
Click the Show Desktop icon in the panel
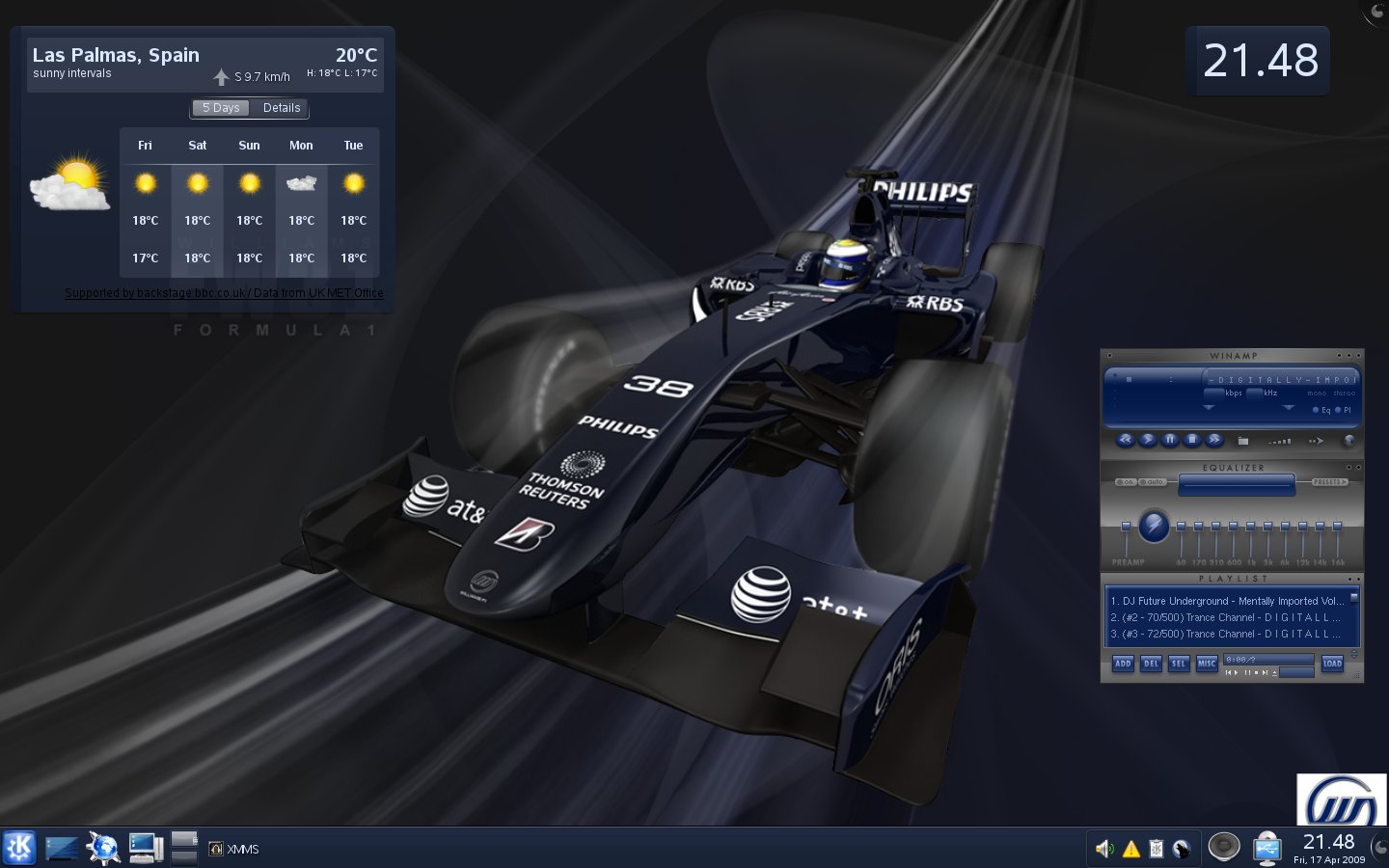61,848
